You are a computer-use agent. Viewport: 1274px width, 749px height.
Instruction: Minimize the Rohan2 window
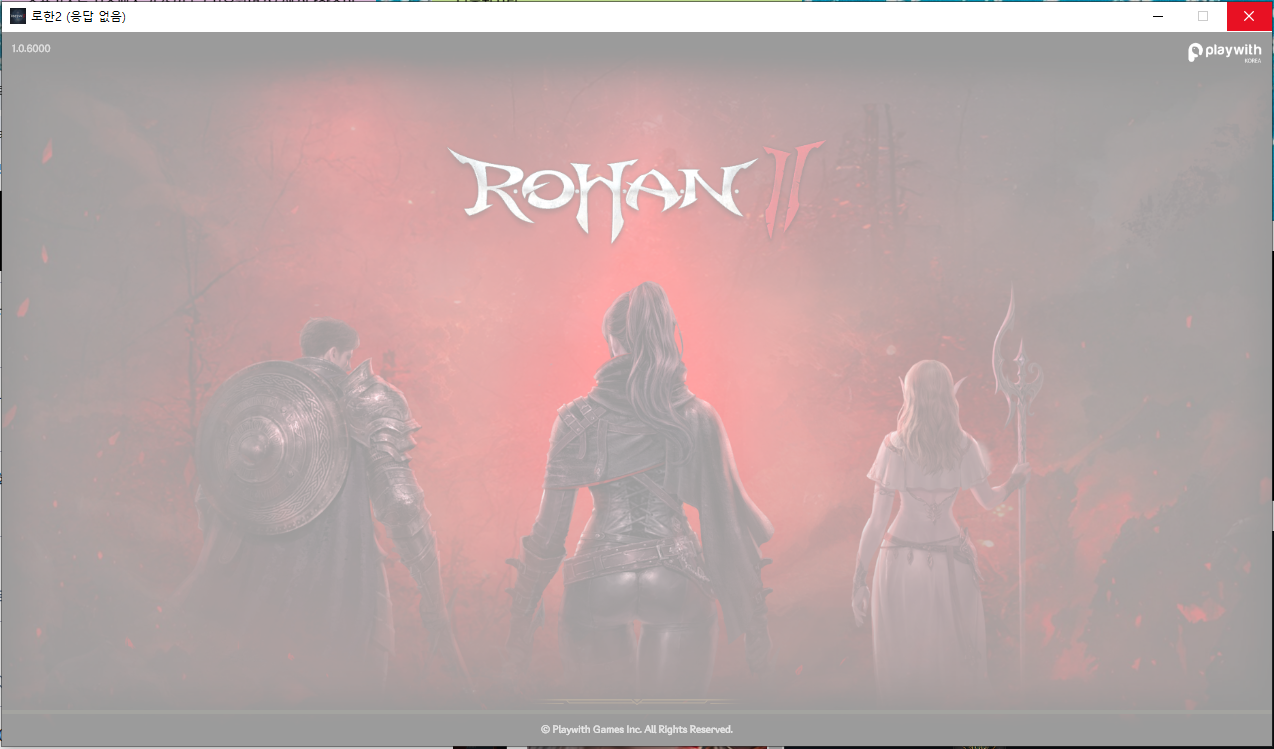point(1157,16)
